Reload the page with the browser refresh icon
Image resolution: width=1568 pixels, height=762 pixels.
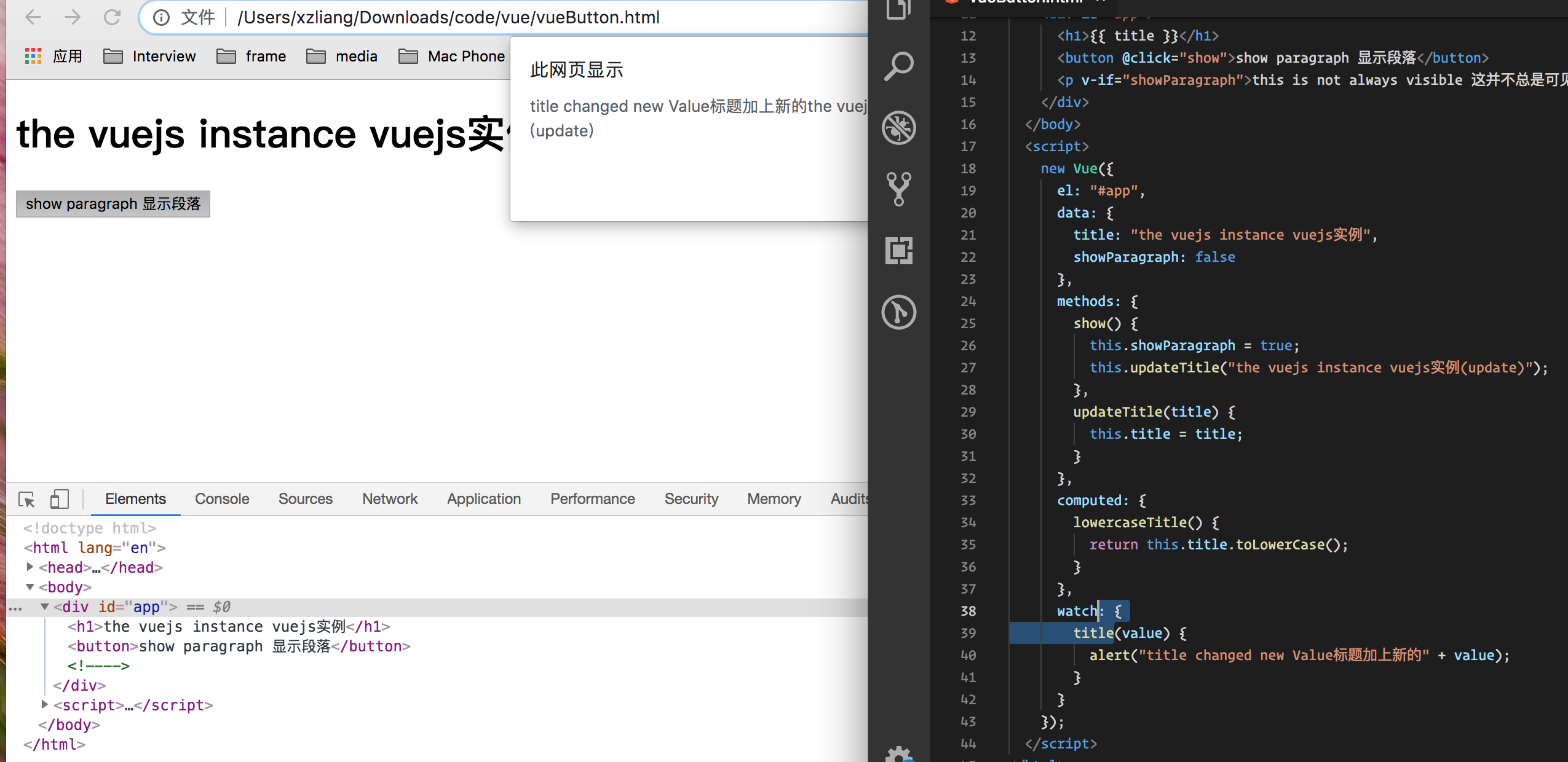pos(112,17)
